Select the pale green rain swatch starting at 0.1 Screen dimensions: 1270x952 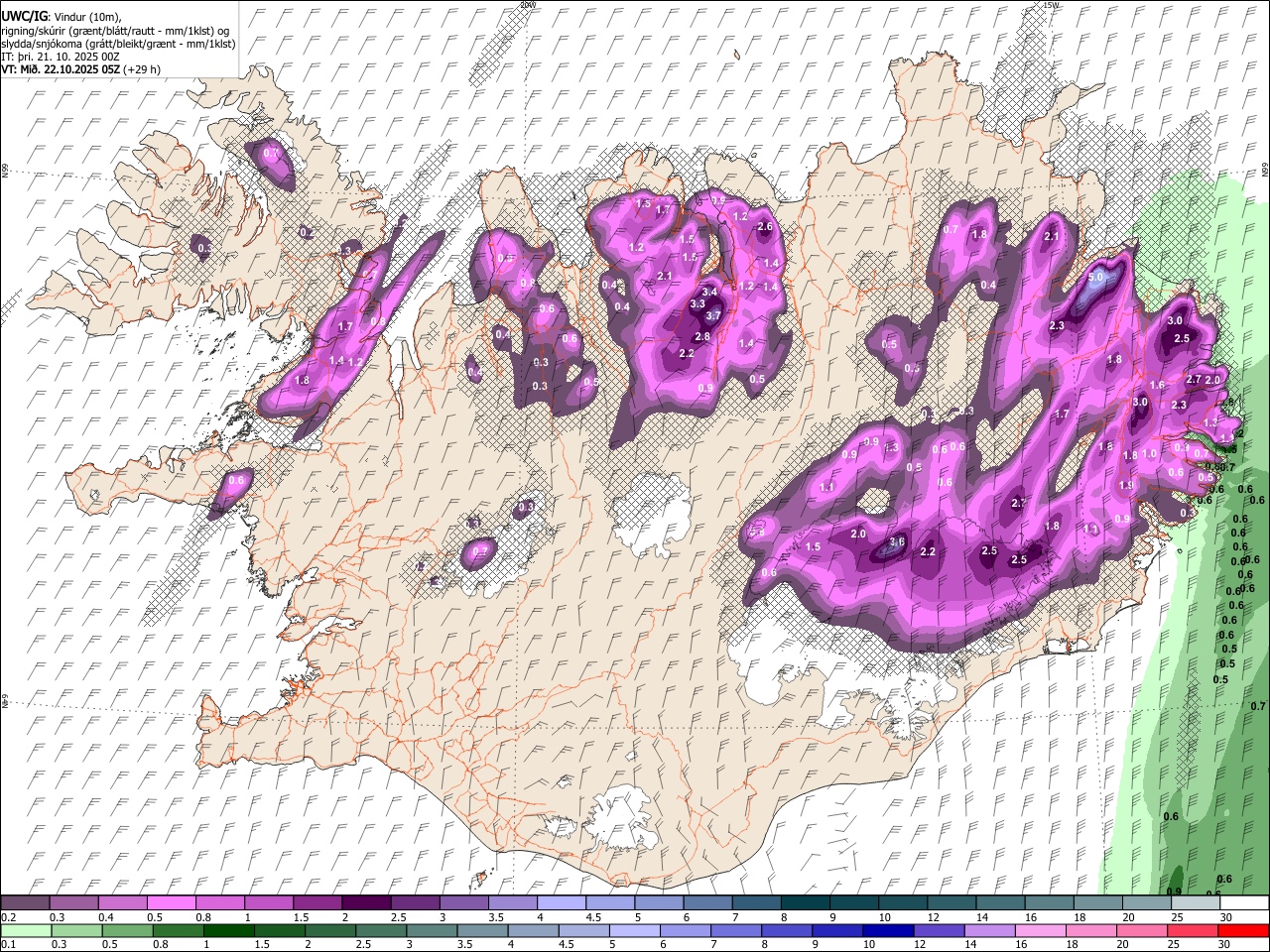pyautogui.click(x=26, y=930)
